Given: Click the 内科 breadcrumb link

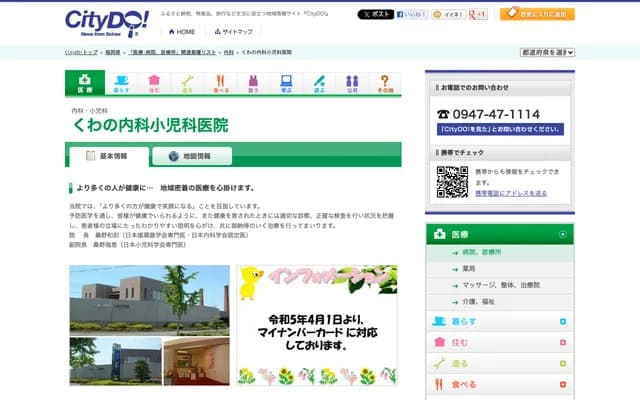Looking at the screenshot, I should pyautogui.click(x=229, y=52).
